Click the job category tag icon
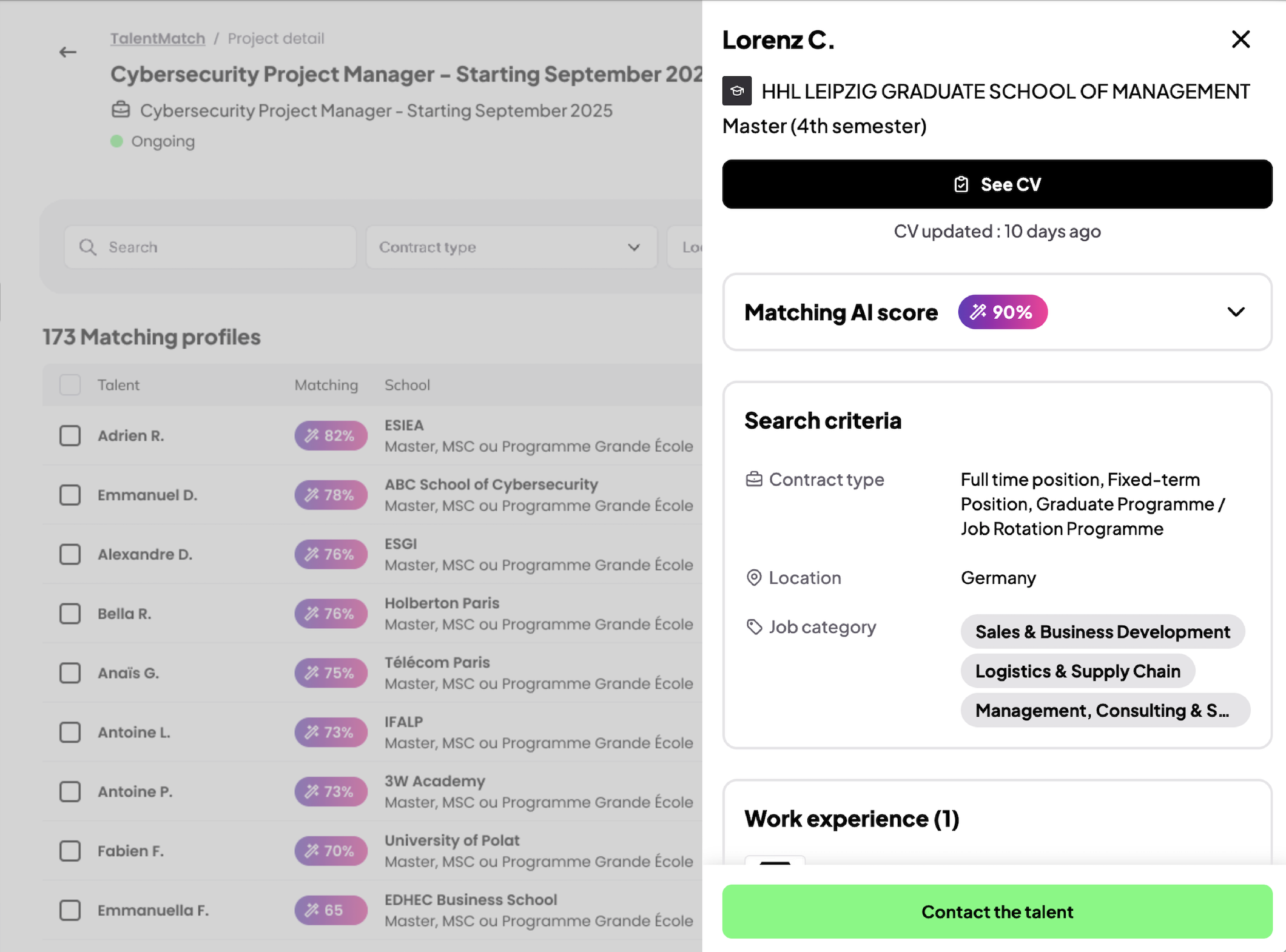 tap(753, 627)
